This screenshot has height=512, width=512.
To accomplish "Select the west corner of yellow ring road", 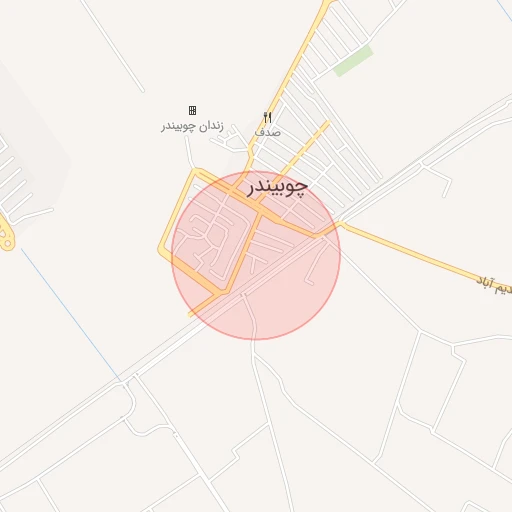I will 161,249.
